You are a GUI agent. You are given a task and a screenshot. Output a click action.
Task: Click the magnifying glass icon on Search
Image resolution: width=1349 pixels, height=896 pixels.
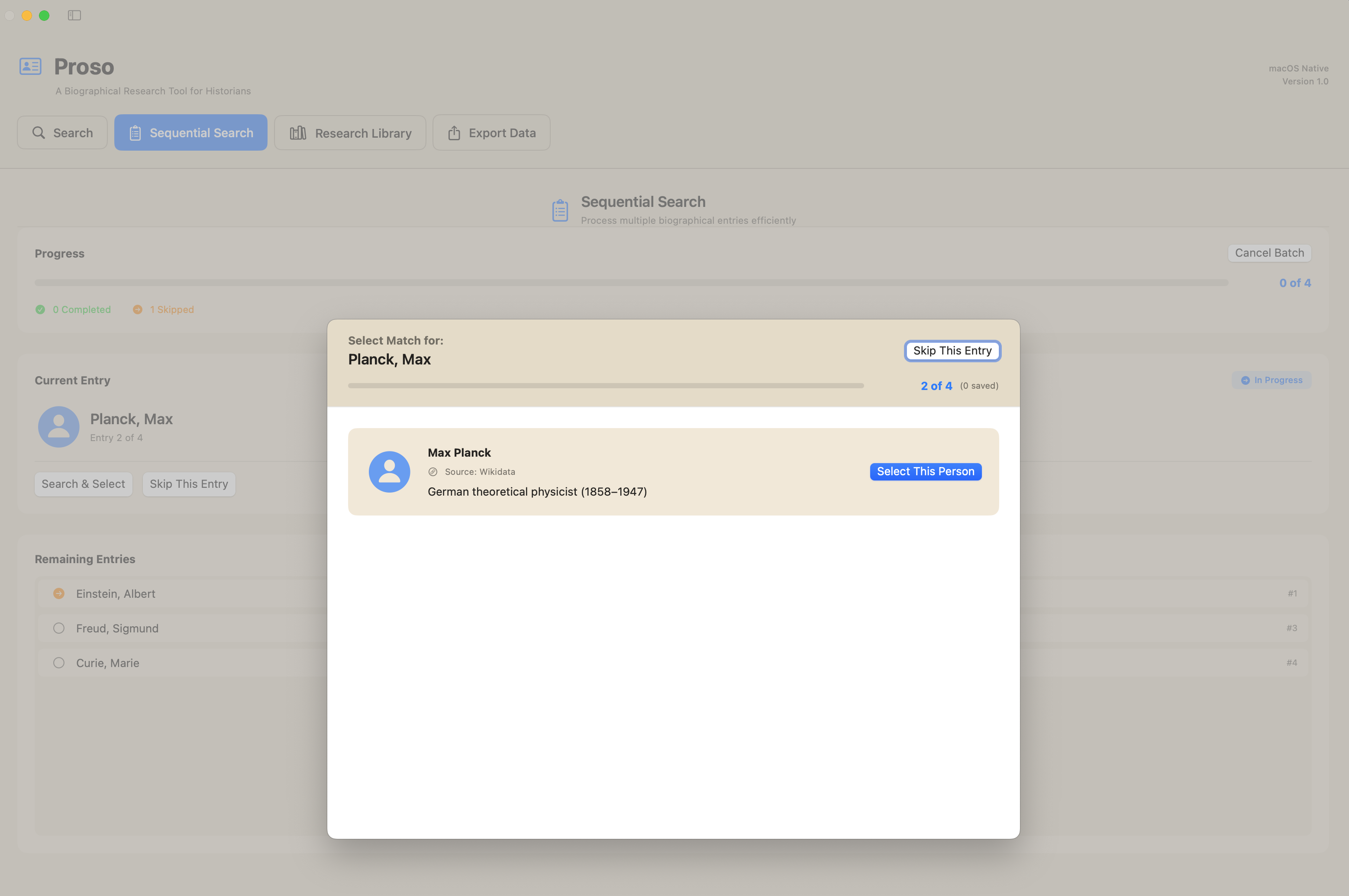point(39,132)
